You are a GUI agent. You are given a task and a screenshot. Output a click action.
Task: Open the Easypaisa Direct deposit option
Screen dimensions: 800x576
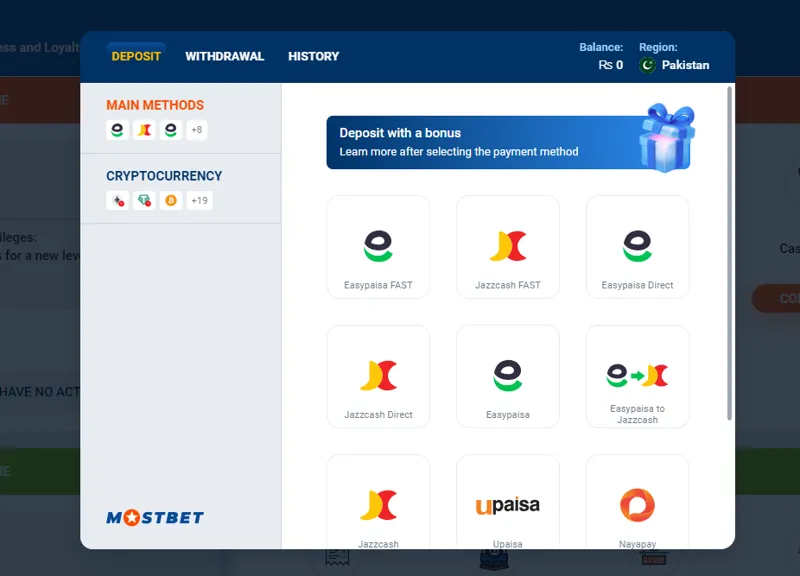[x=637, y=245]
